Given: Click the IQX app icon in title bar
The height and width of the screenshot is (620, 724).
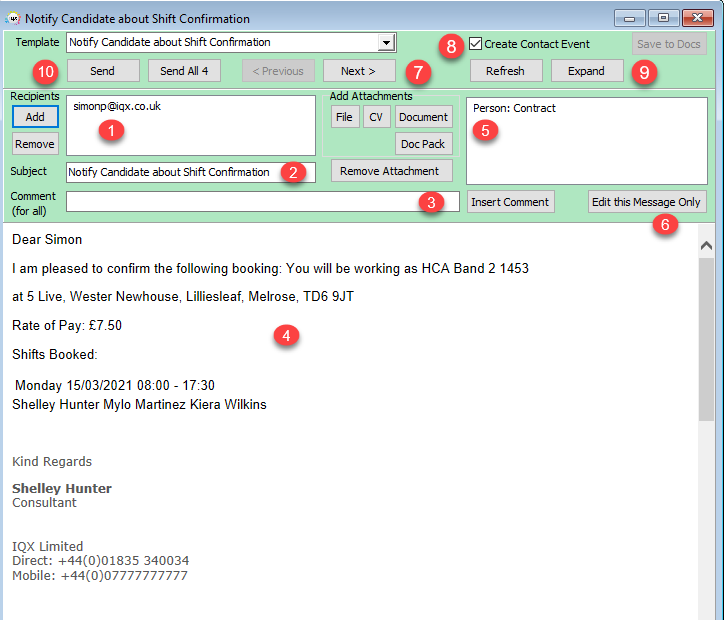Looking at the screenshot, I should [x=12, y=18].
